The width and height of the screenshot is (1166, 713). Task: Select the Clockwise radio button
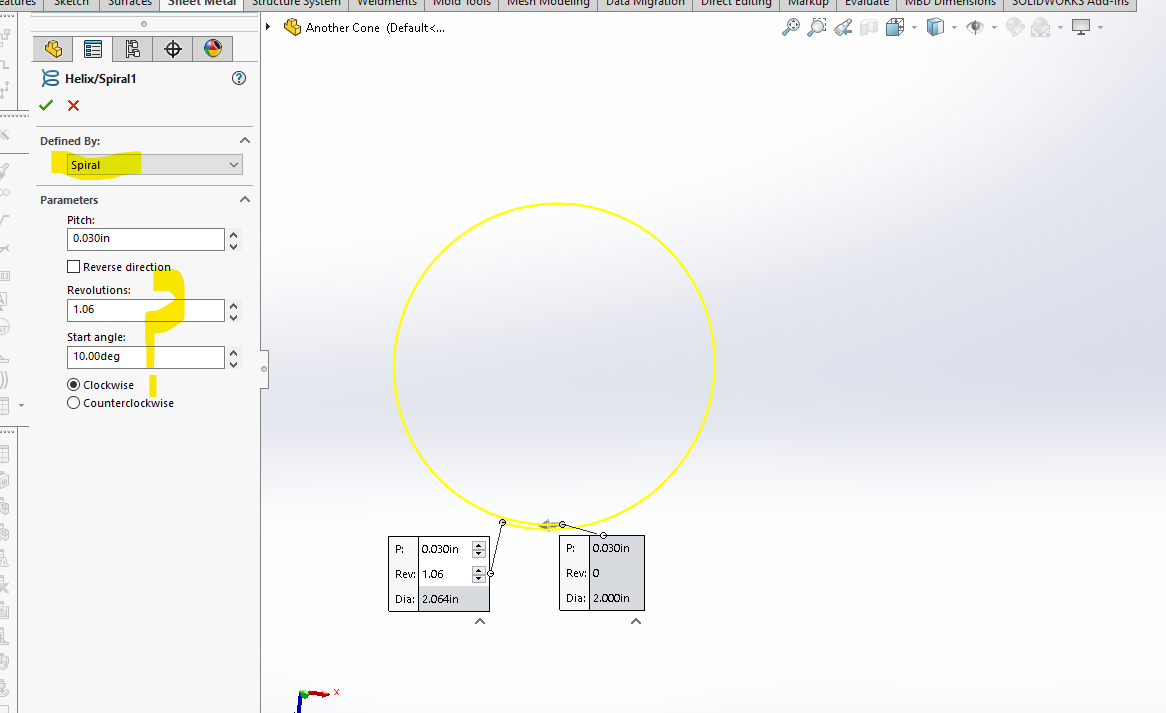pos(73,385)
